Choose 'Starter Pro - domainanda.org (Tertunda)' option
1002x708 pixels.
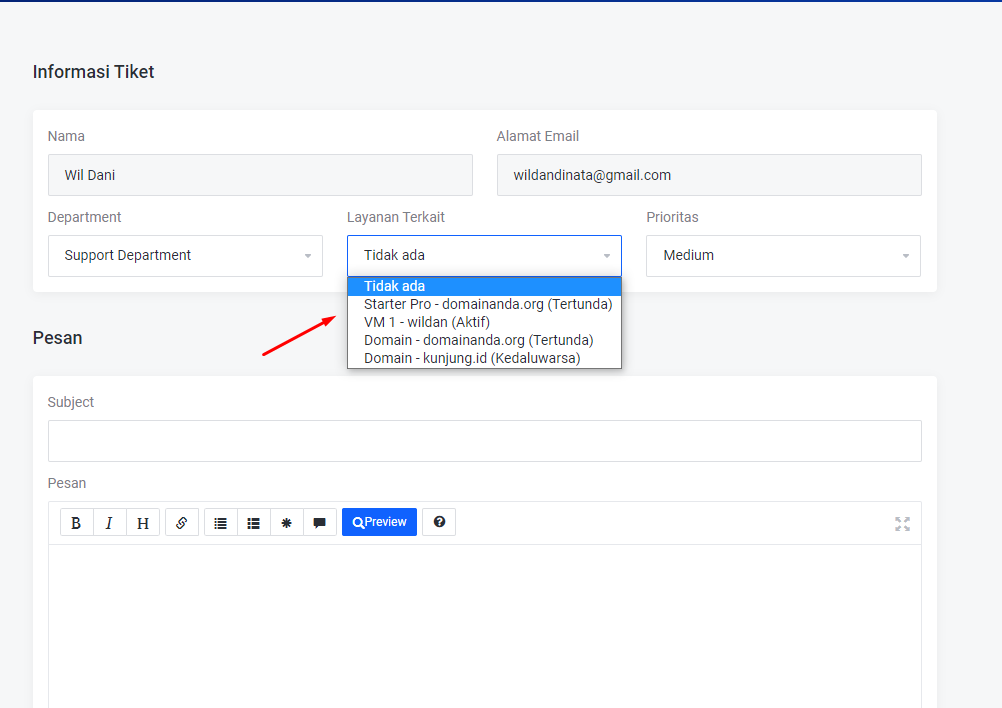click(487, 304)
